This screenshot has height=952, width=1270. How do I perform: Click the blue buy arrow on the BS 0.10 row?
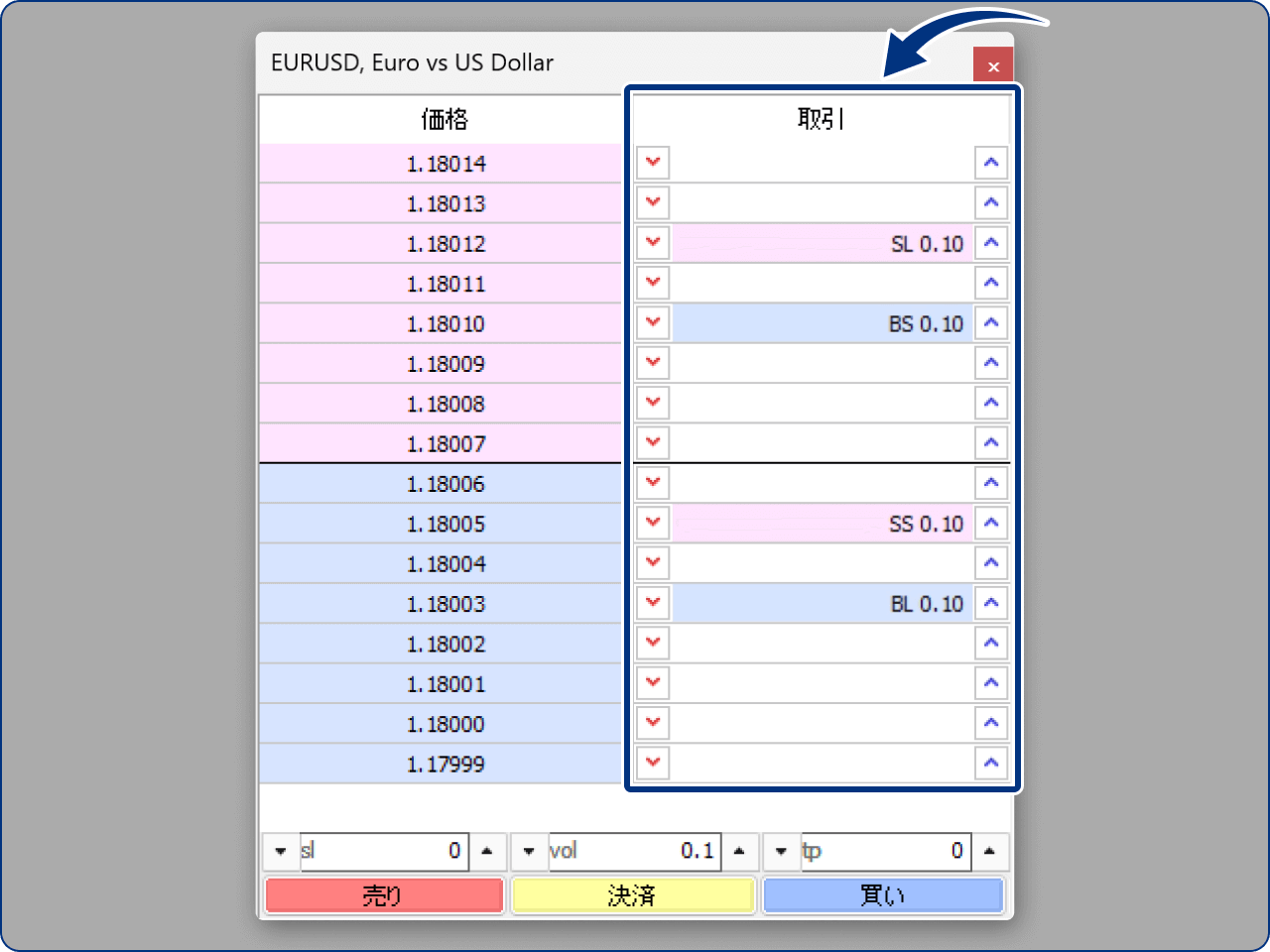pyautogui.click(x=992, y=322)
